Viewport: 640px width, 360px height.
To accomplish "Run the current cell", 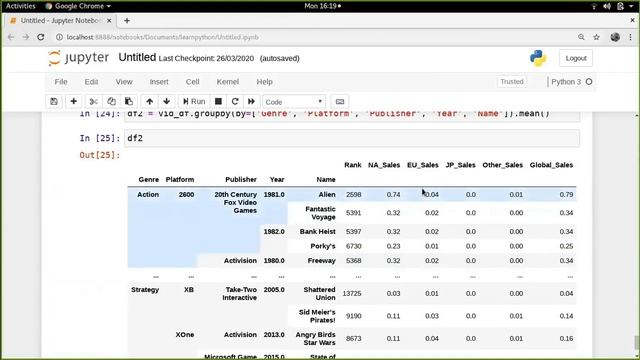I will tap(194, 102).
